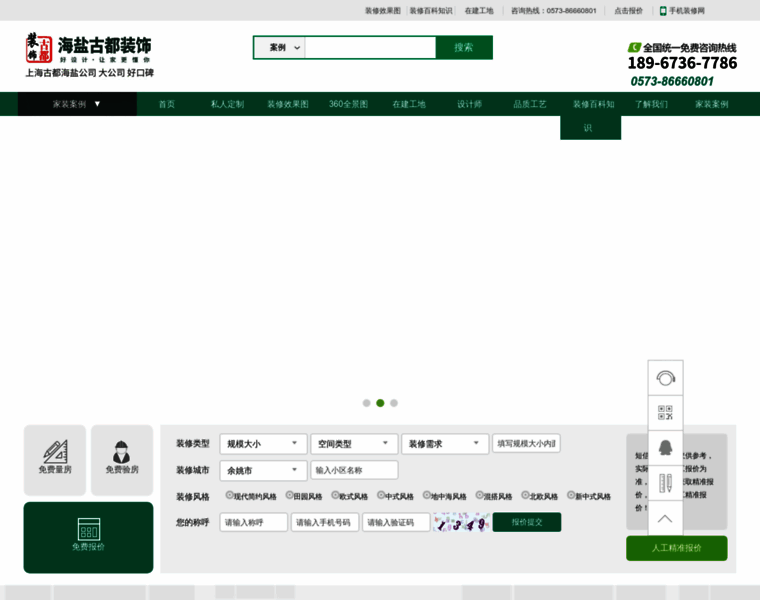Click hotline number 189-6736-7786

coord(682,63)
